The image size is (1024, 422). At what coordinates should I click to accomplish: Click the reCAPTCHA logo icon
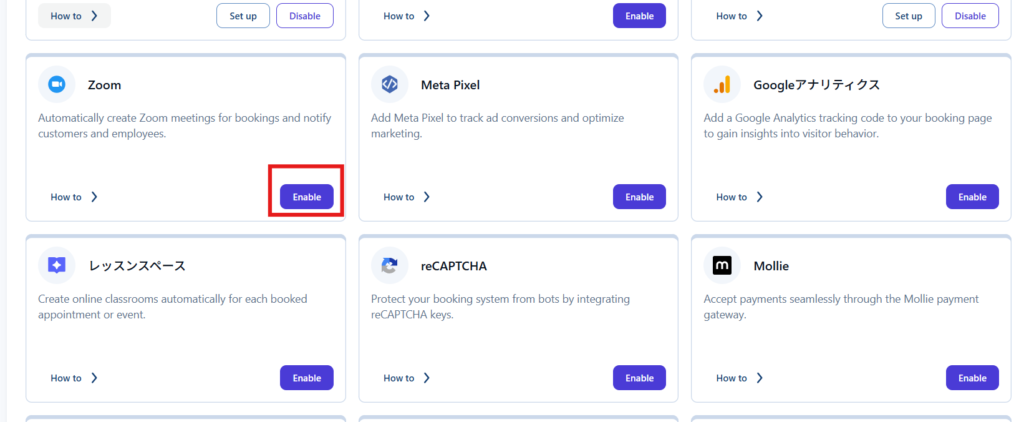point(389,266)
